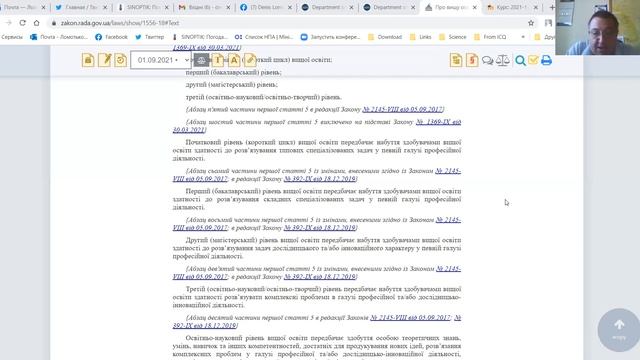Click the text mode 'T' icon
Viewport: 640px width, 360px height.
click(x=218, y=60)
